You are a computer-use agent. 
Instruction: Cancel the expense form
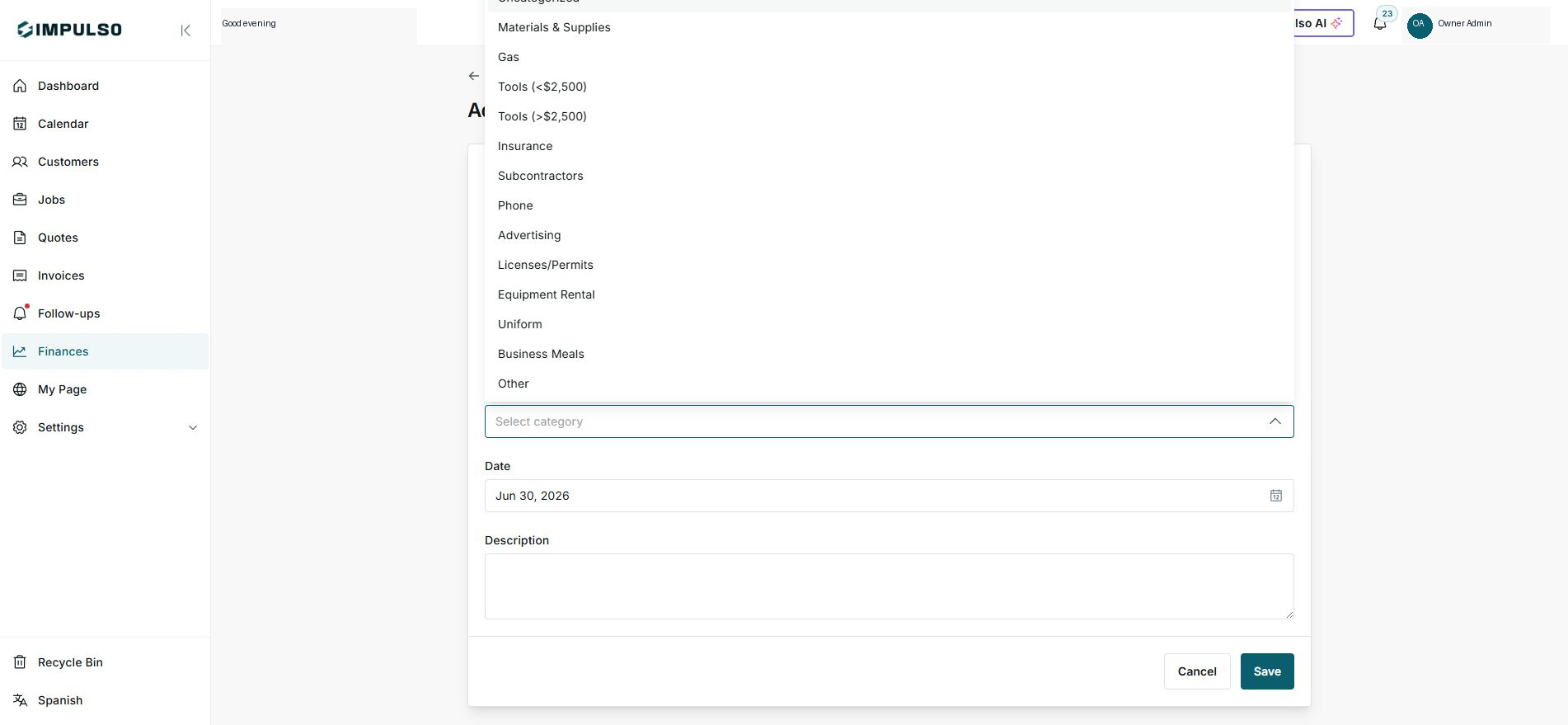coord(1197,671)
